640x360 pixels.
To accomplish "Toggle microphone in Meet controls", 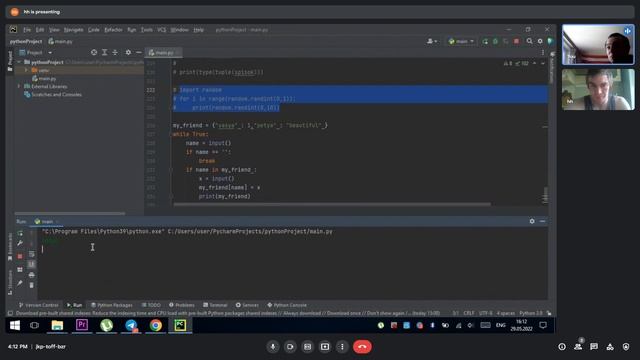I will coord(273,347).
